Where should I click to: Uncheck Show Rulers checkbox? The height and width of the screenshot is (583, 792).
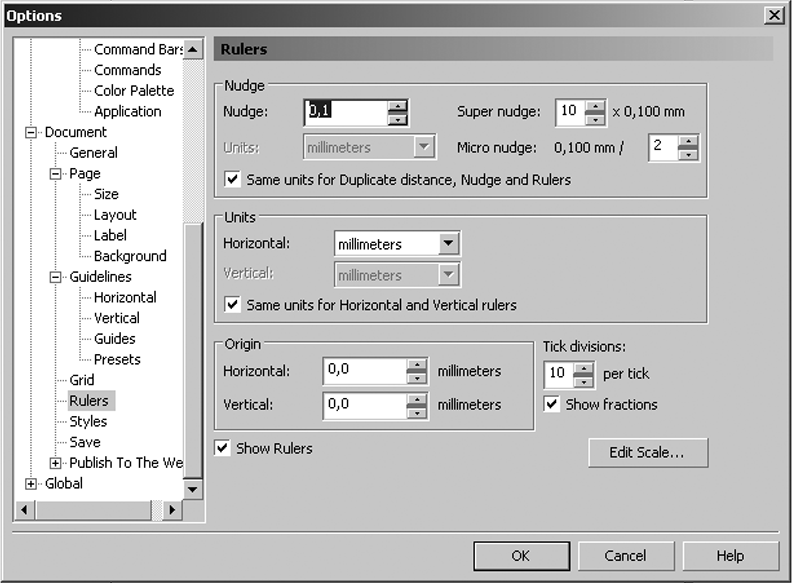(222, 448)
